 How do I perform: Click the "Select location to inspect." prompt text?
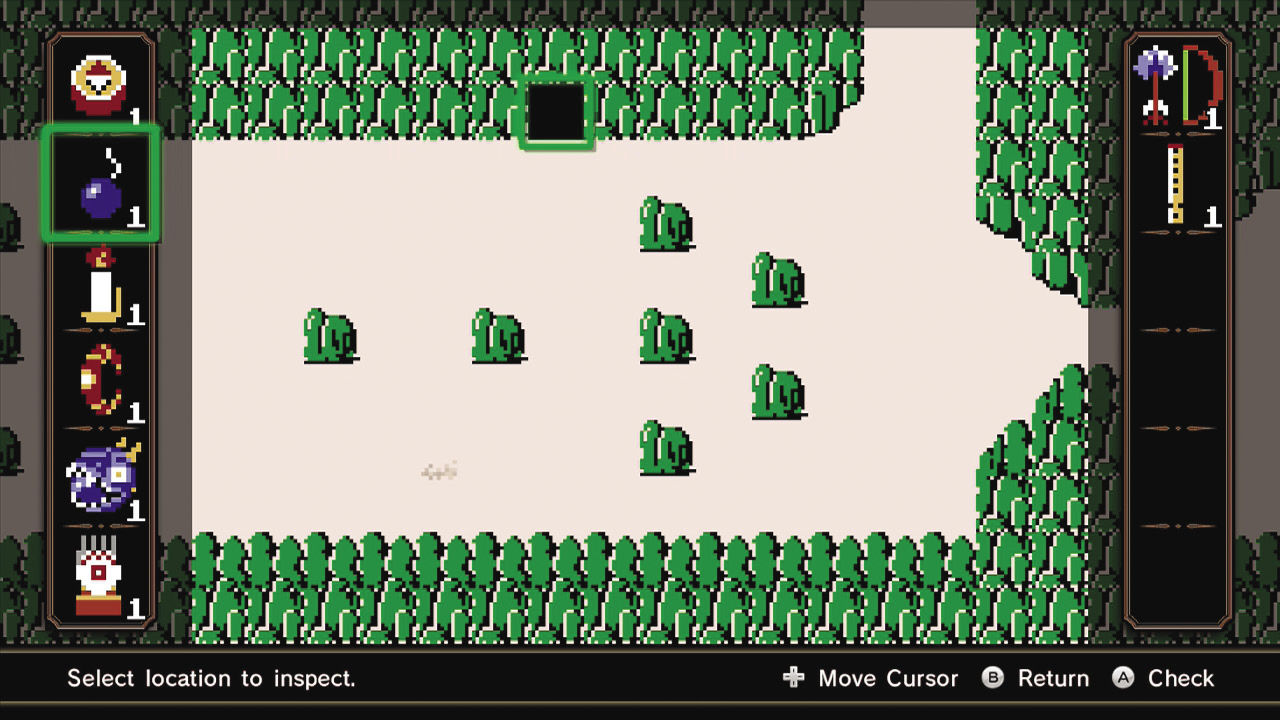click(211, 678)
